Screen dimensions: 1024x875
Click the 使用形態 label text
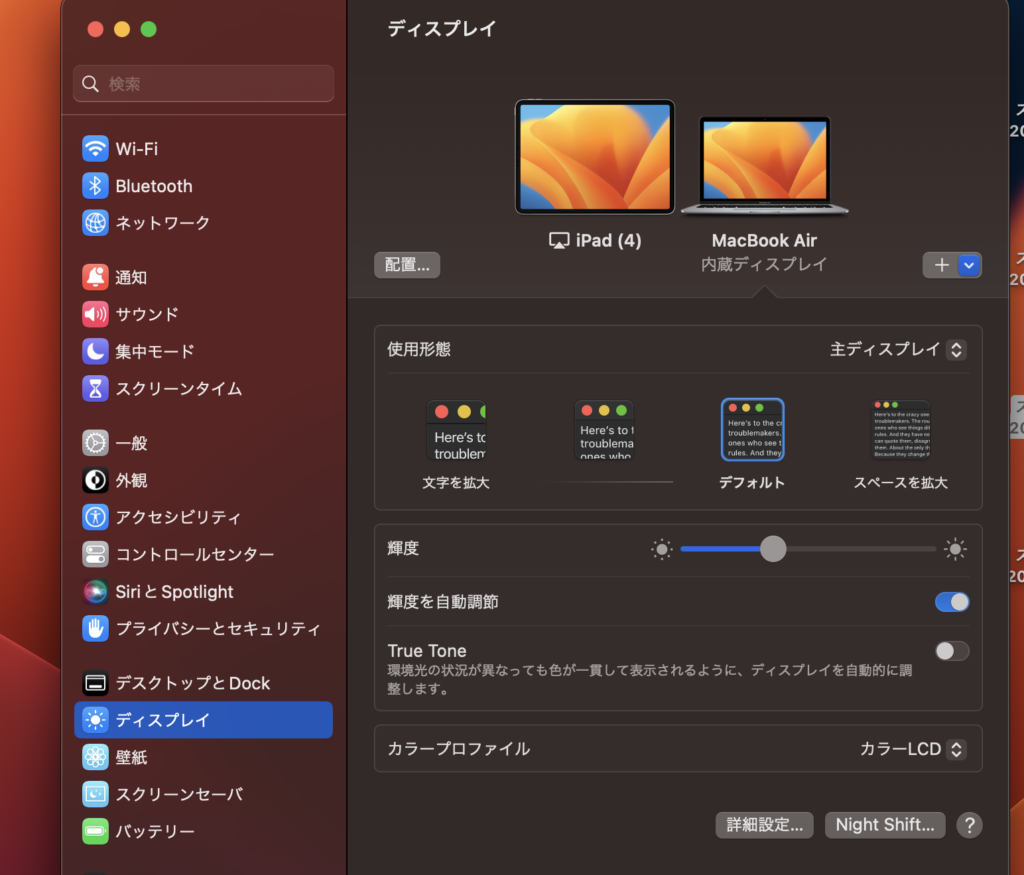(419, 349)
